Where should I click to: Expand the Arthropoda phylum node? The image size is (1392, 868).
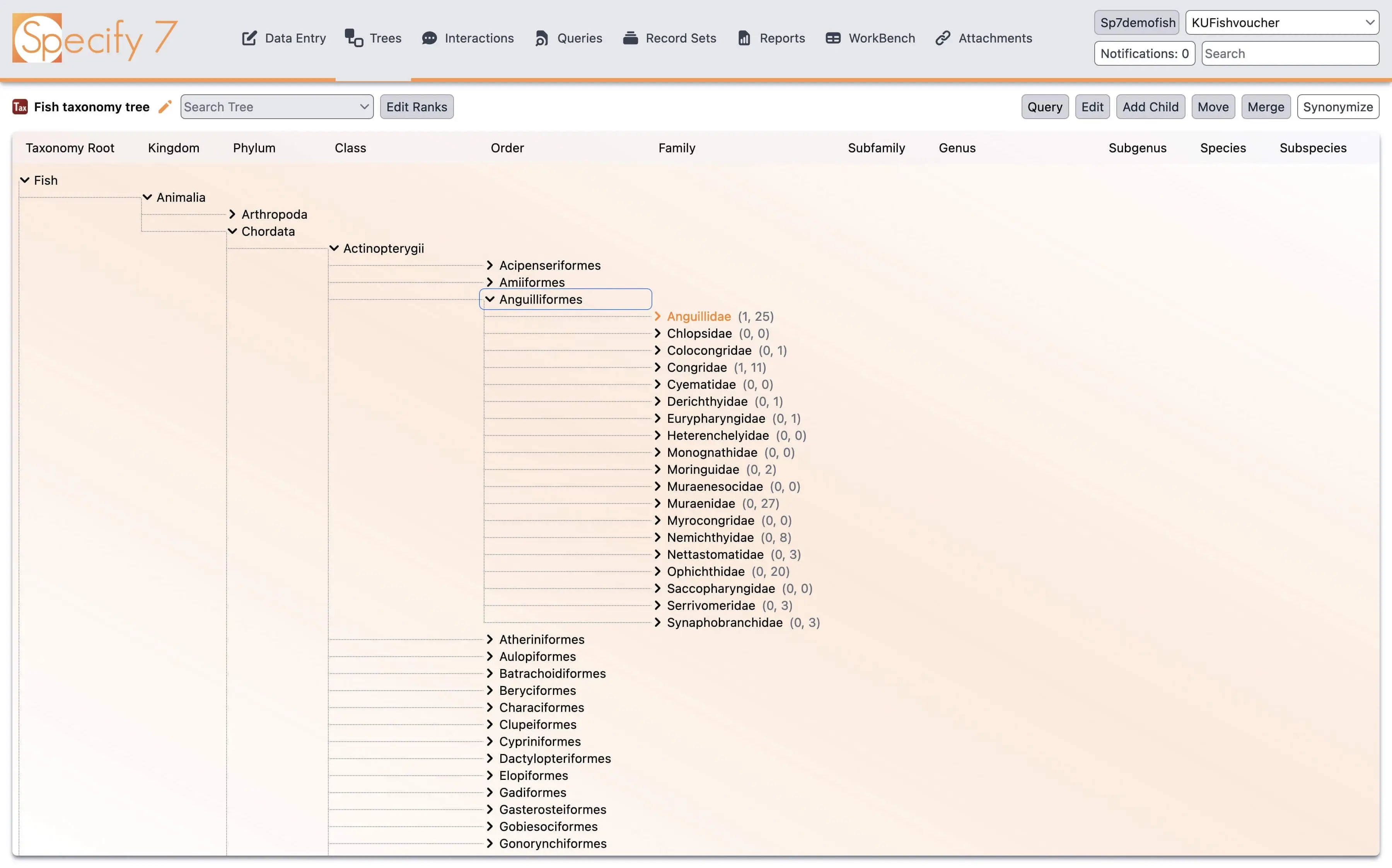(232, 214)
